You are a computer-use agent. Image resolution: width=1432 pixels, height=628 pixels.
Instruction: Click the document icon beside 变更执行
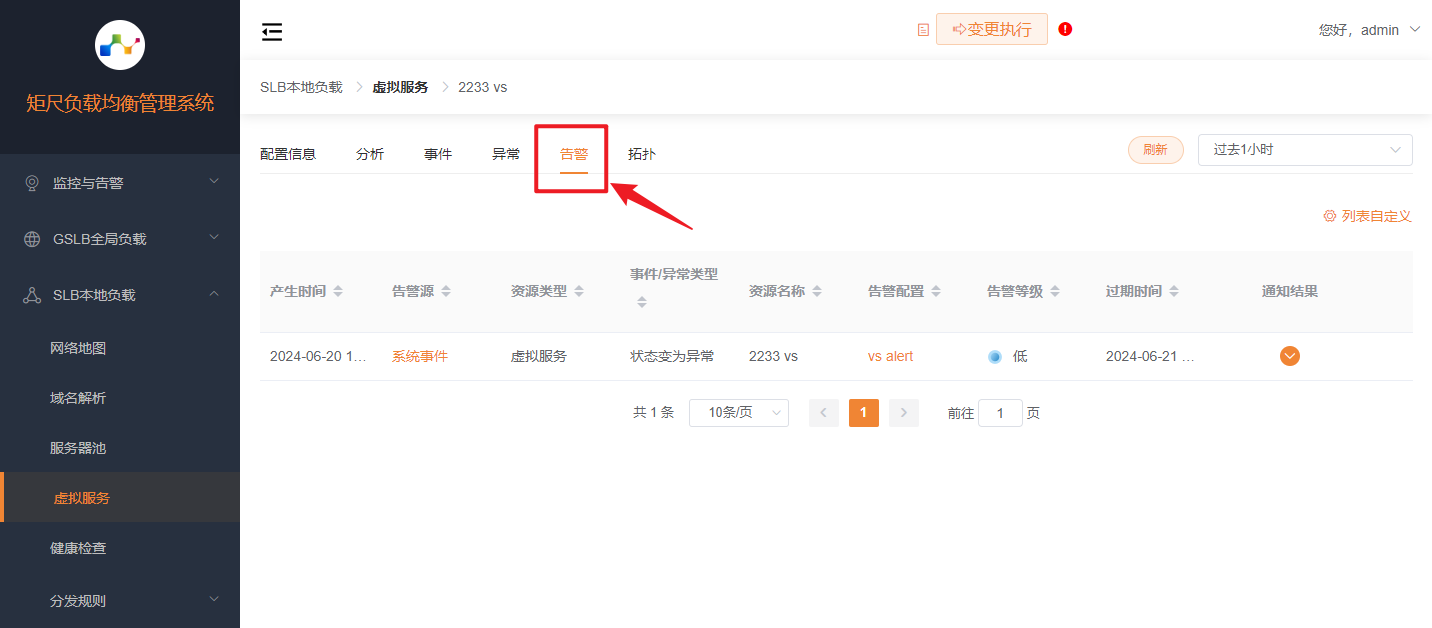(x=923, y=30)
